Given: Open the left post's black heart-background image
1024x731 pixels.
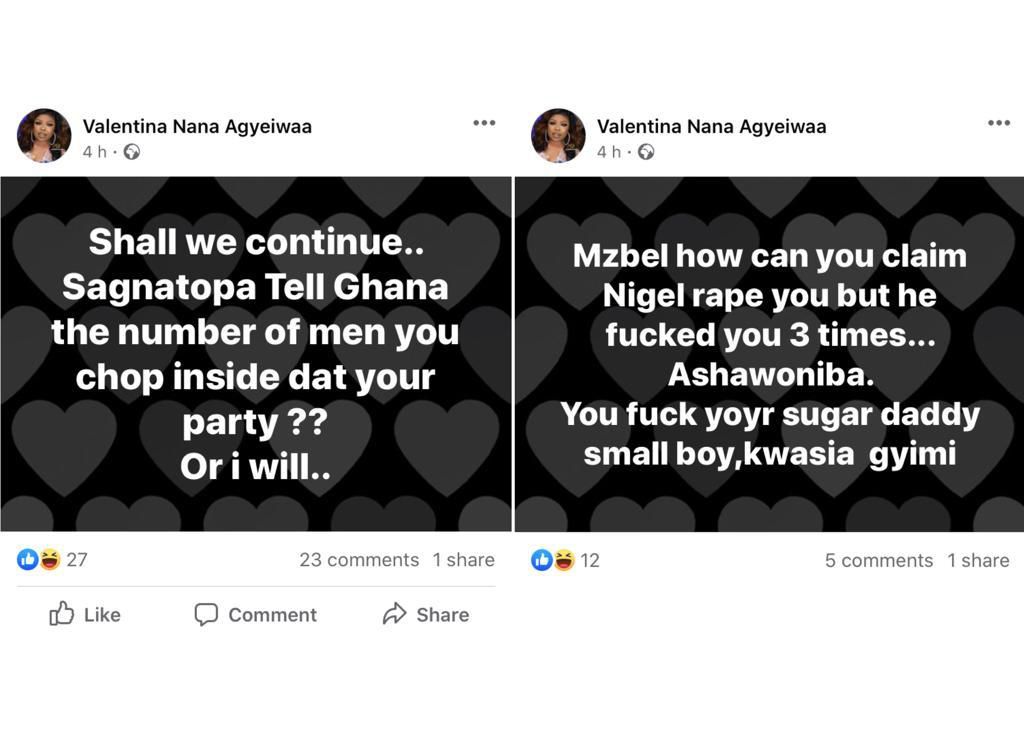Looking at the screenshot, I should coord(255,353).
